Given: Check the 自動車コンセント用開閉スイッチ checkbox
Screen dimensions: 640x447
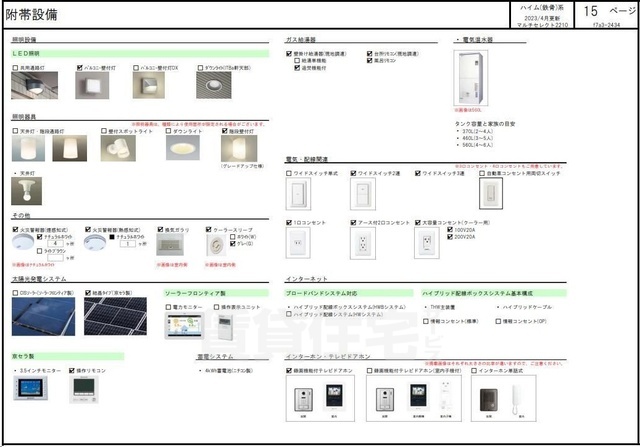Looking at the screenshot, I should click(x=482, y=173).
